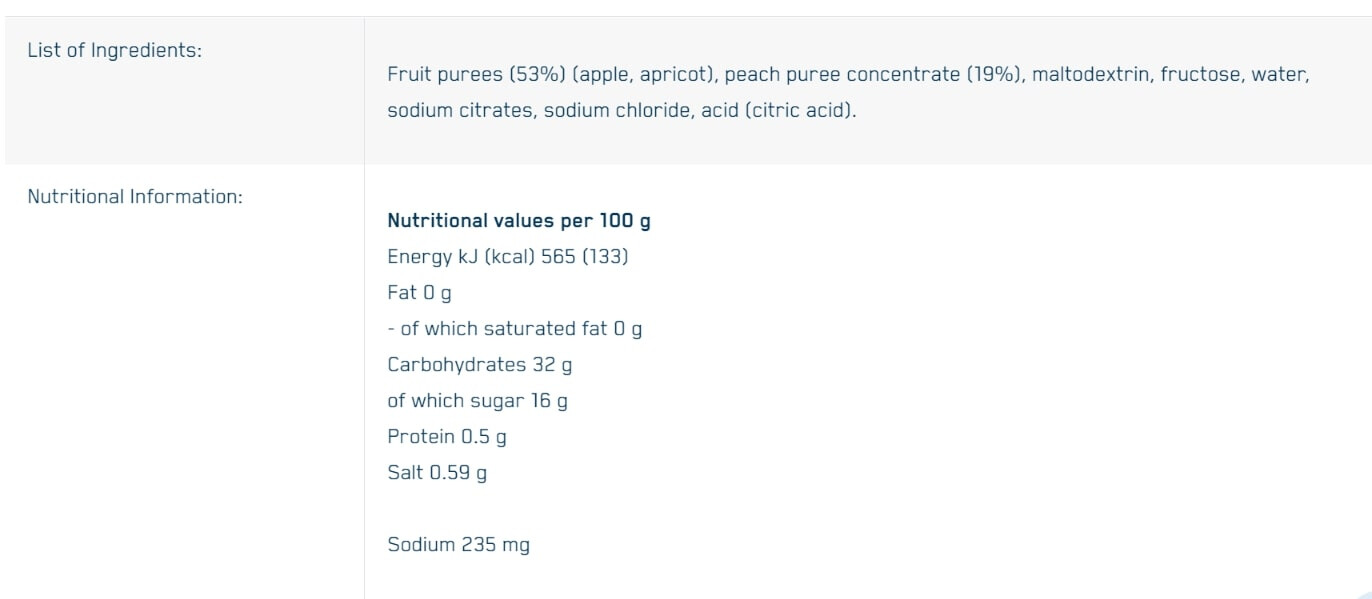Click the 'Salt 0.59 g' line
This screenshot has width=1372, height=599.
[437, 473]
